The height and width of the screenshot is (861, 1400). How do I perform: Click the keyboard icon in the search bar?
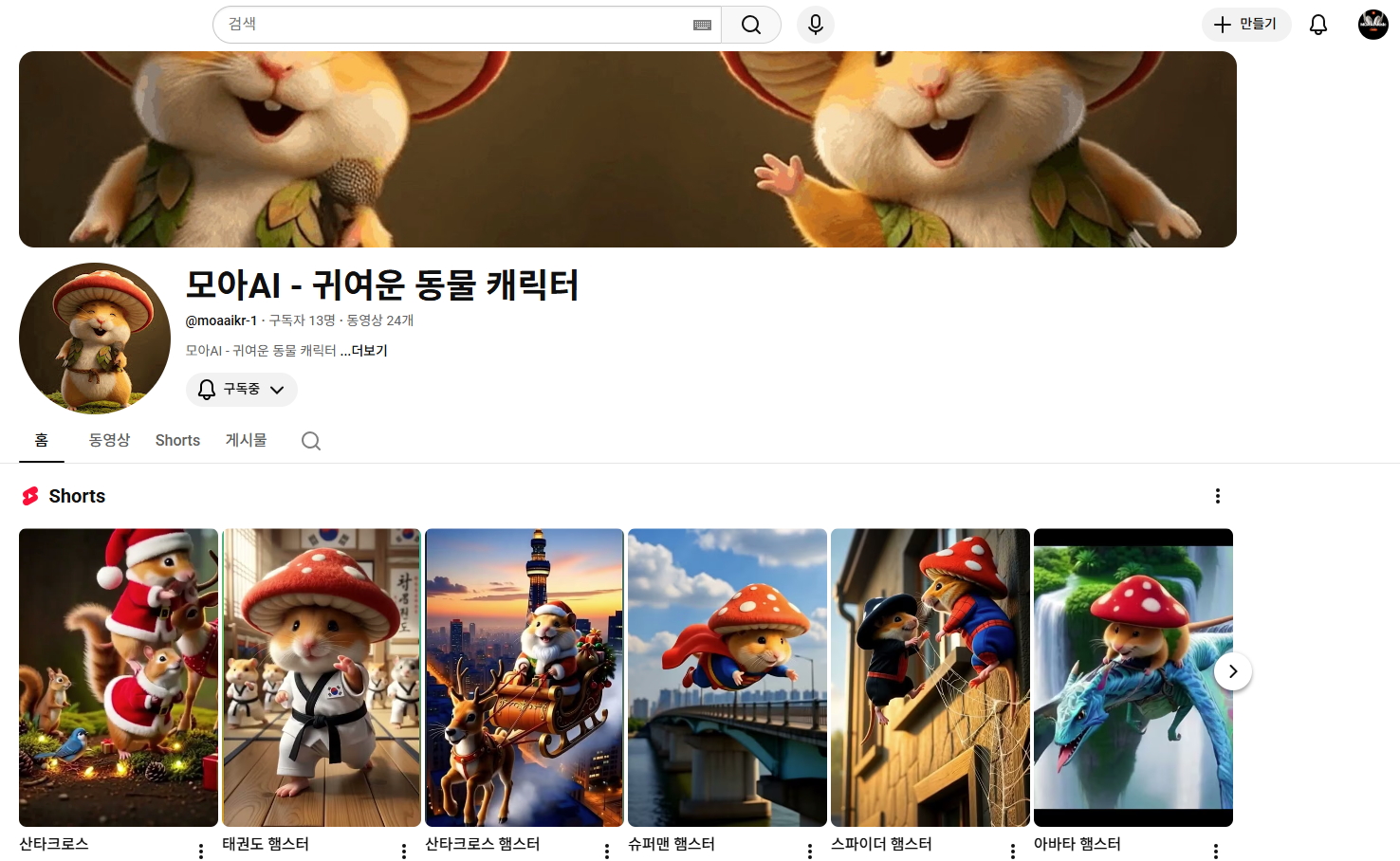702,25
